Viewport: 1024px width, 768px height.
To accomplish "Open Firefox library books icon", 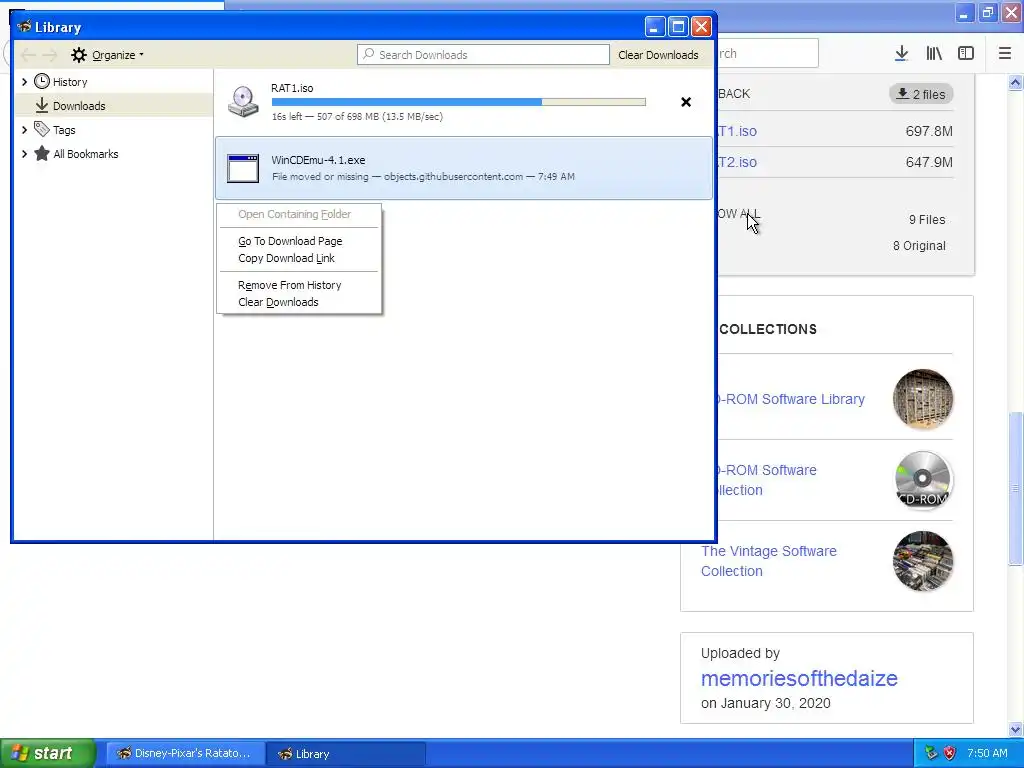I will (x=934, y=54).
